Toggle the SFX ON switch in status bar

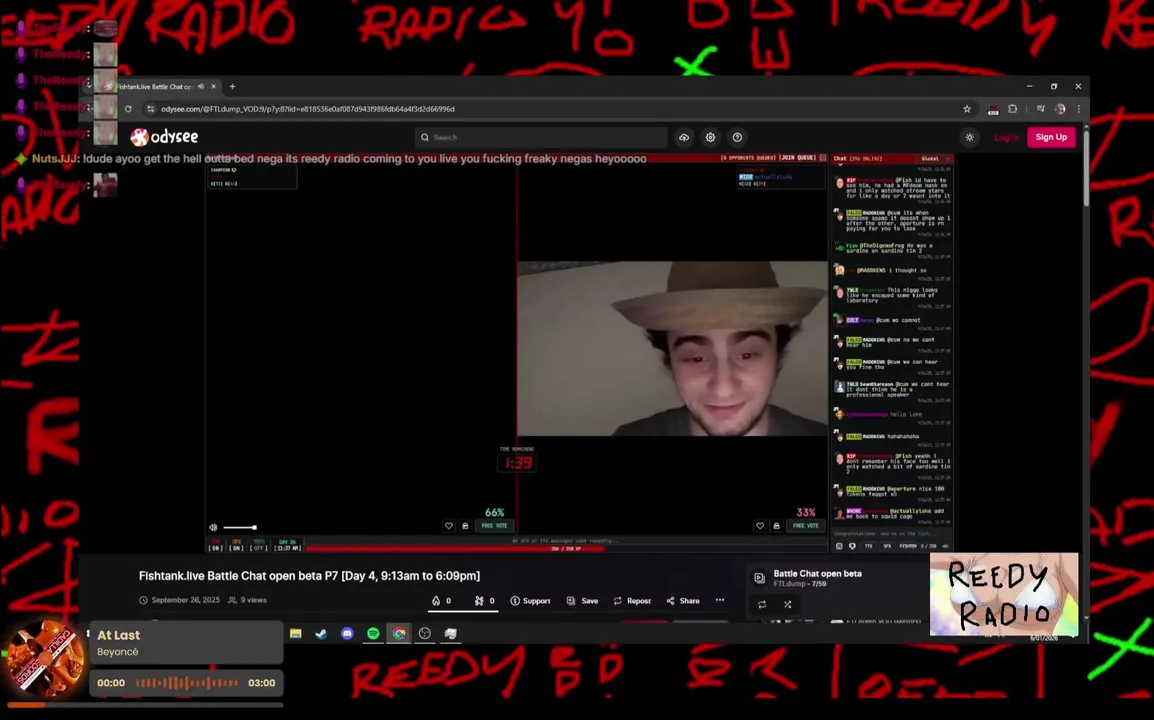pos(236,545)
